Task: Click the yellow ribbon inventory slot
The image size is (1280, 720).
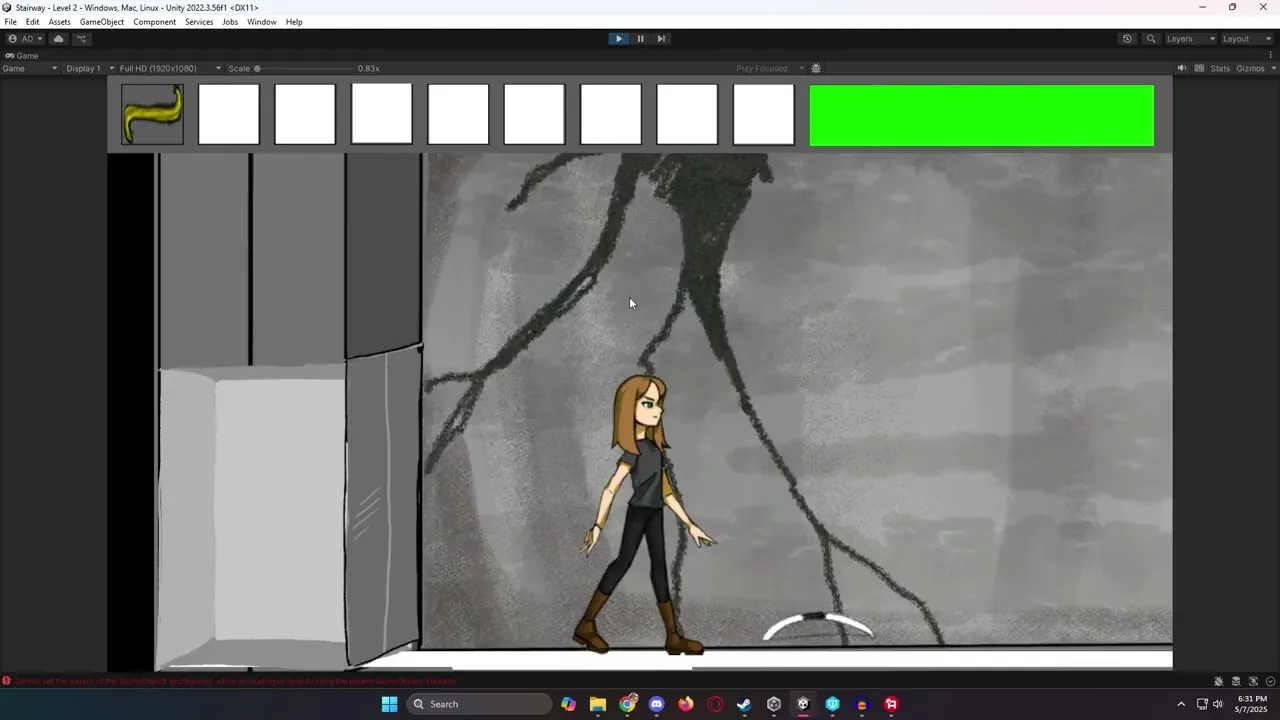Action: pyautogui.click(x=152, y=114)
